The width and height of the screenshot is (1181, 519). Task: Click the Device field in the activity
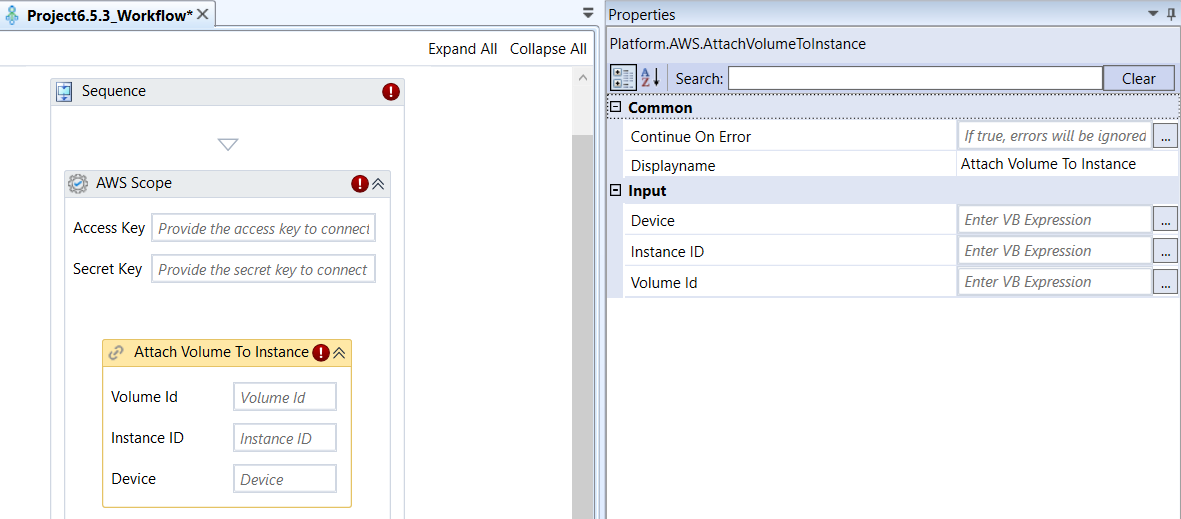[x=285, y=479]
